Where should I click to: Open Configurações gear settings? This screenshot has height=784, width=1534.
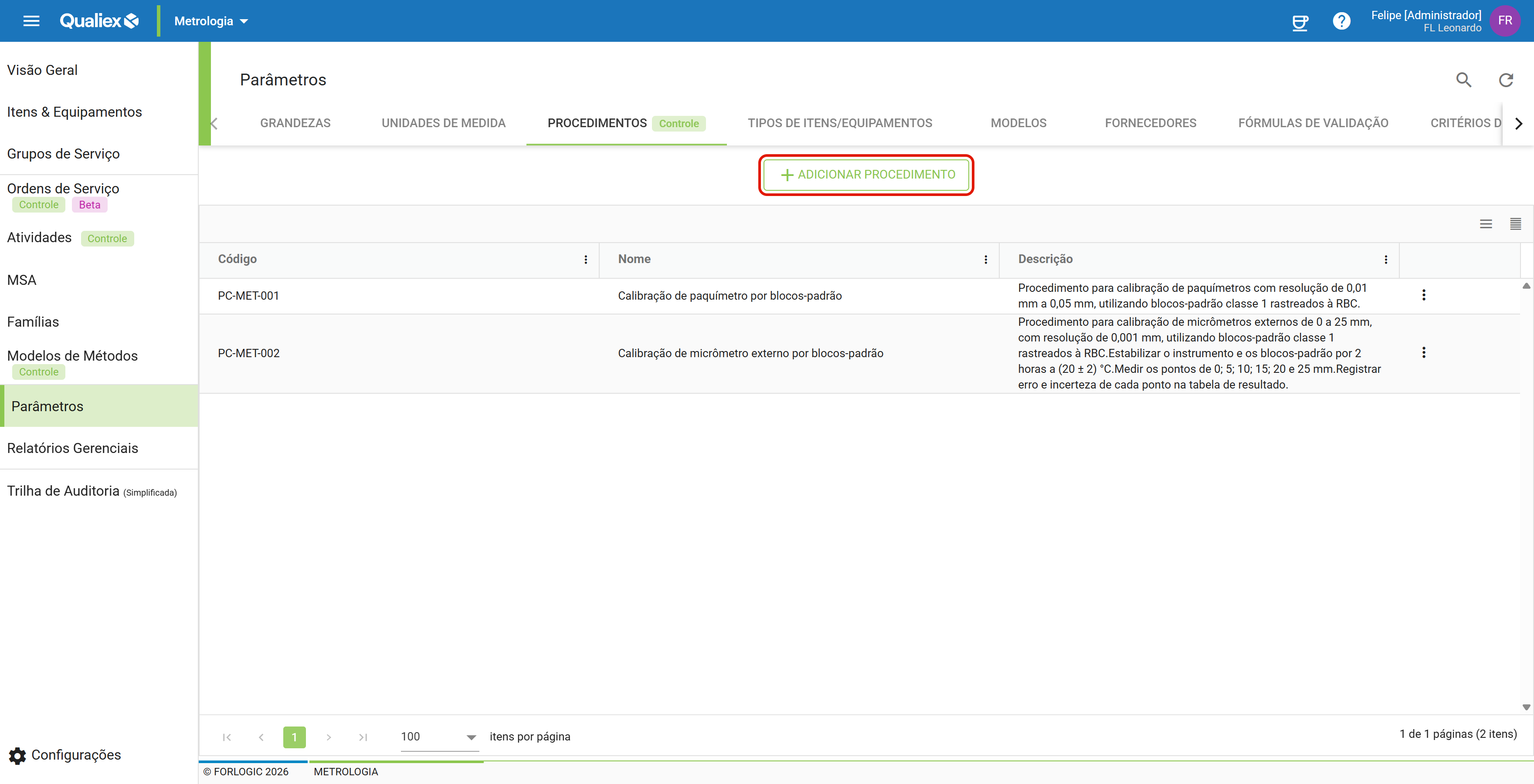pyautogui.click(x=65, y=755)
